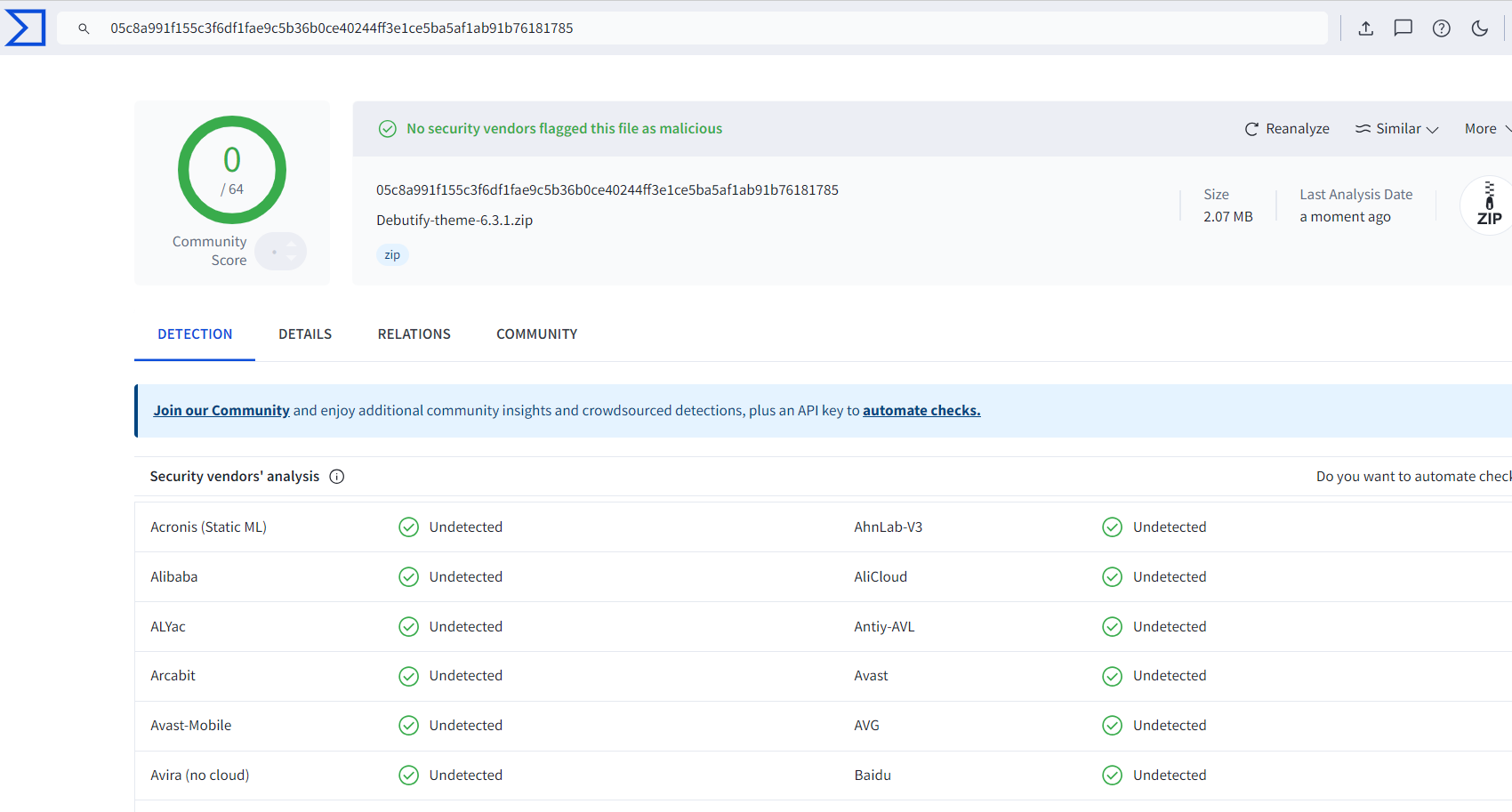
Task: Click the Arcabit undetected check icon
Action: click(409, 676)
